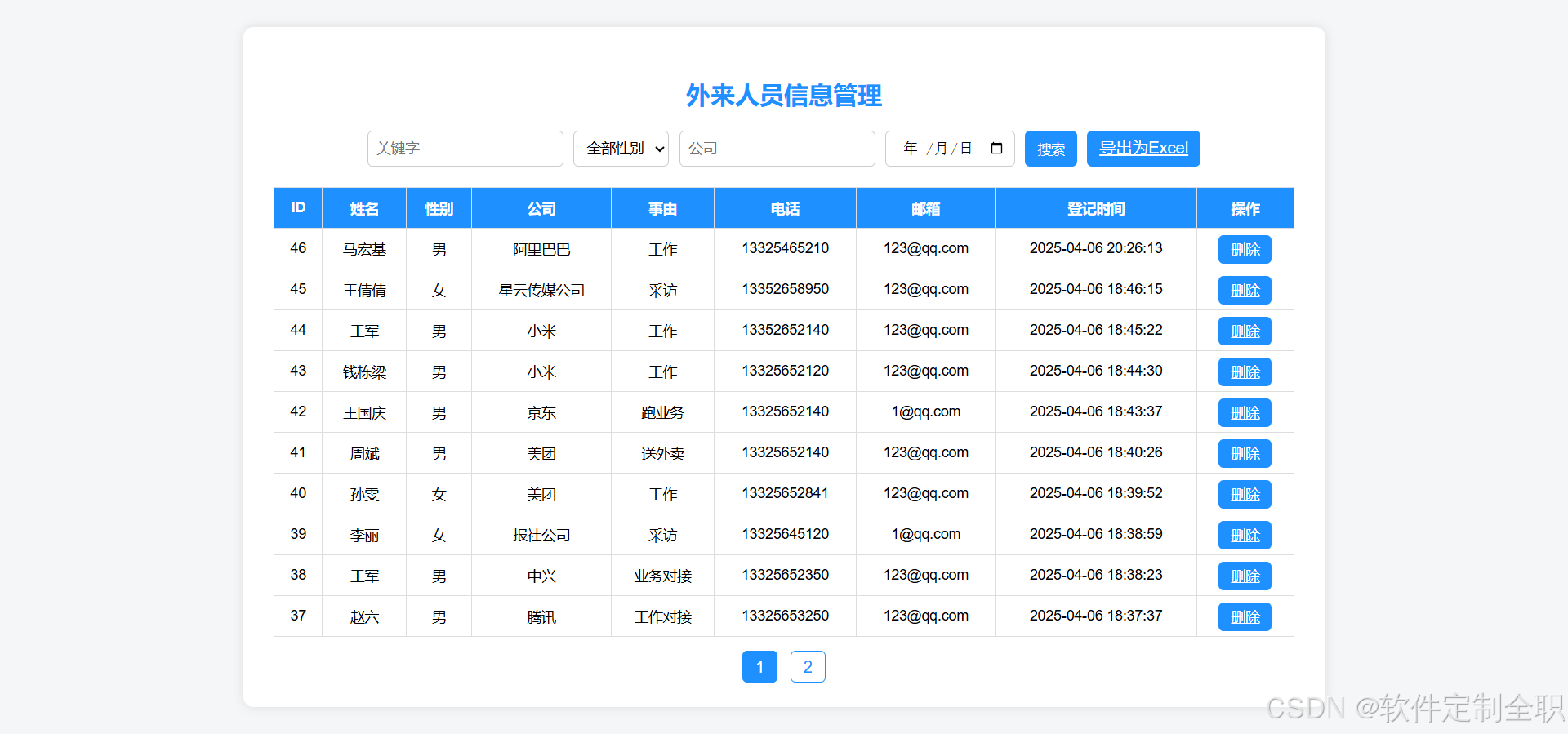Select page 1 pagination button
This screenshot has width=1568, height=734.
759,666
